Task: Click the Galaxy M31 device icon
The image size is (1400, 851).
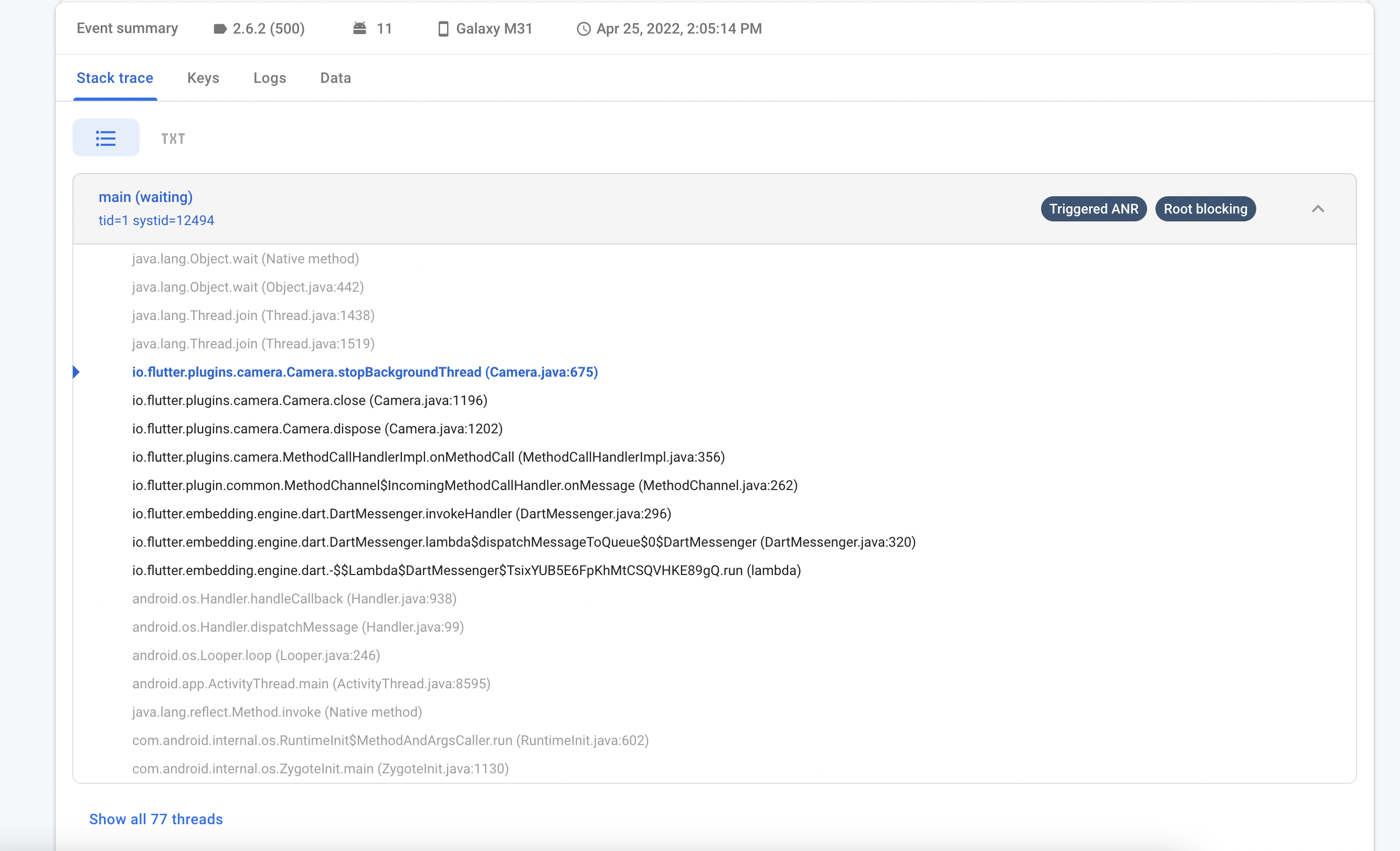Action: pyautogui.click(x=443, y=28)
